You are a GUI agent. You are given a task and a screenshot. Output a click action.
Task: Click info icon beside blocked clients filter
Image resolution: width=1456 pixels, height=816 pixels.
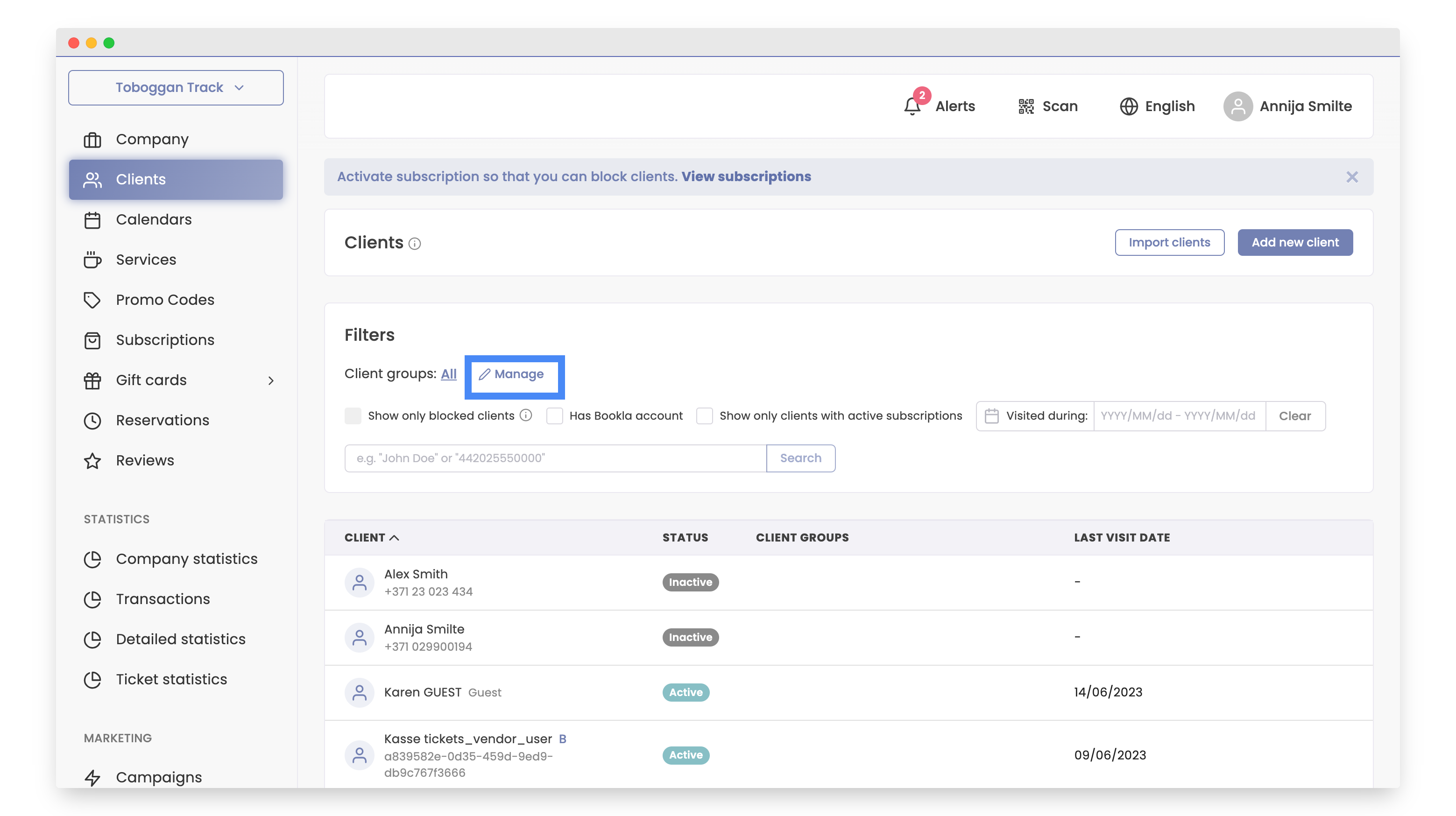(526, 415)
